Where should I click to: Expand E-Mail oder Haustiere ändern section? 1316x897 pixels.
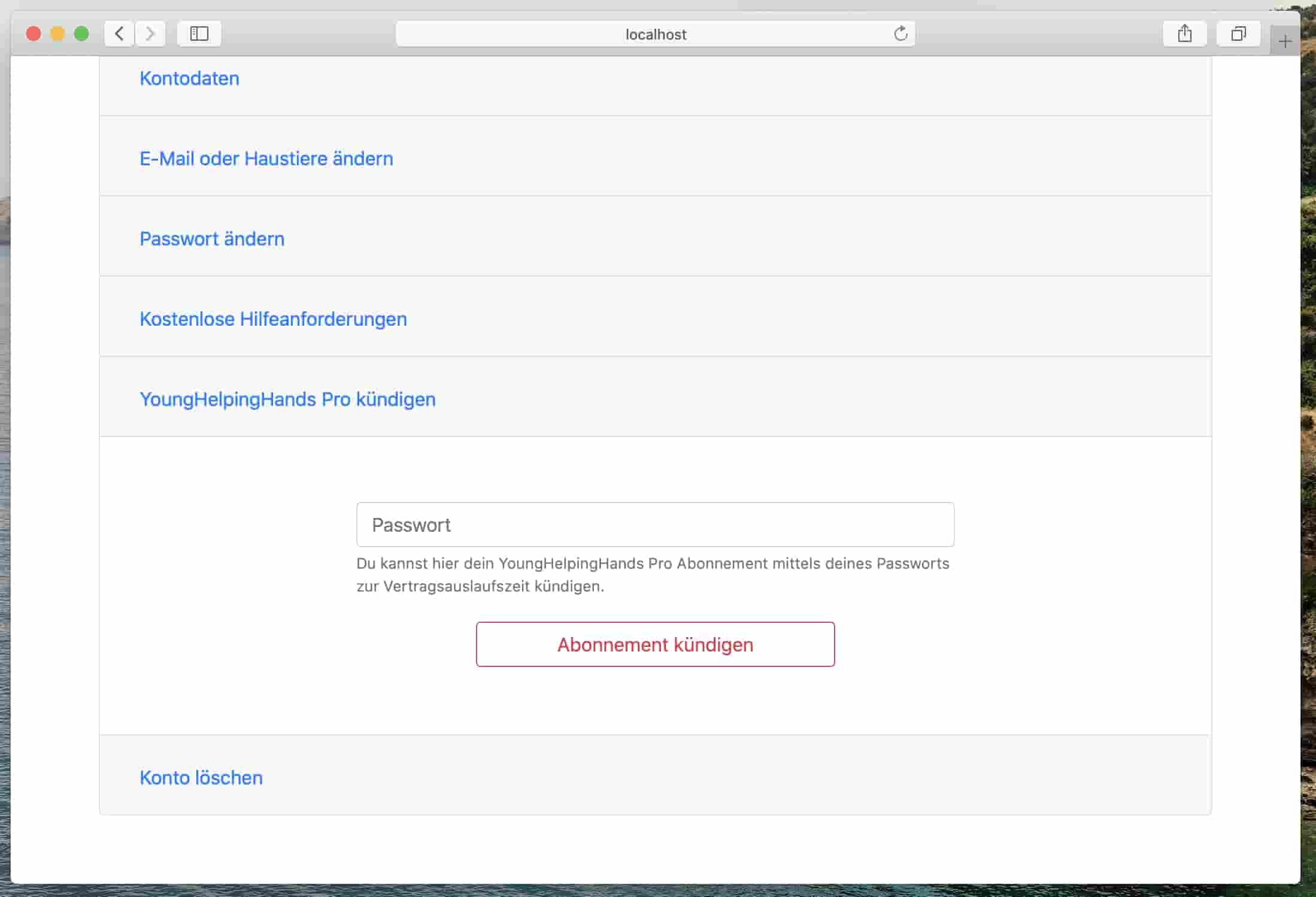coord(266,159)
